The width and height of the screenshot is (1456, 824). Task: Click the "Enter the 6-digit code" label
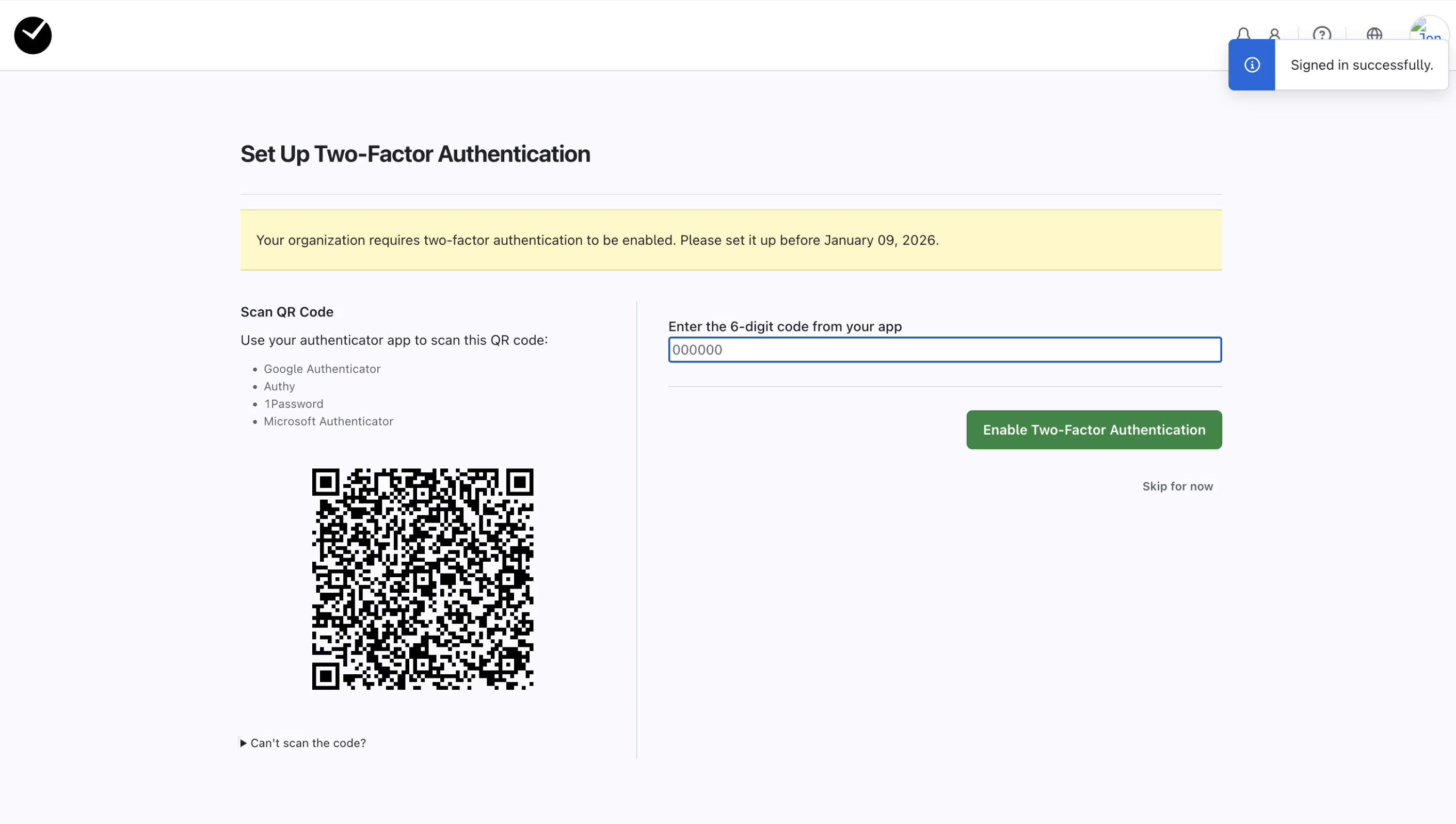click(785, 326)
